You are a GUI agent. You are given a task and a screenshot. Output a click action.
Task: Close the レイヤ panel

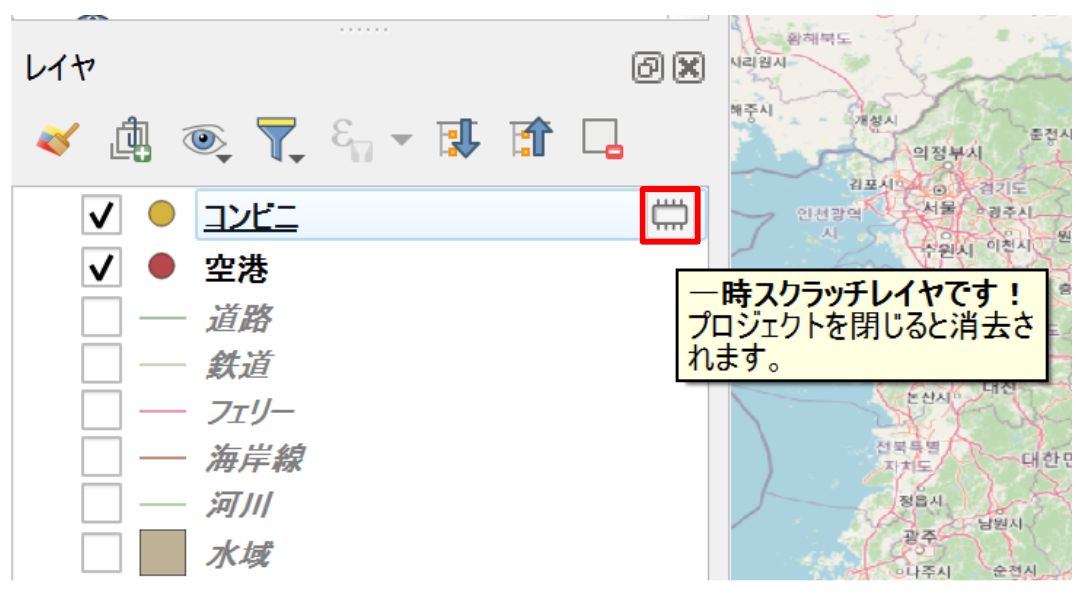pos(689,68)
